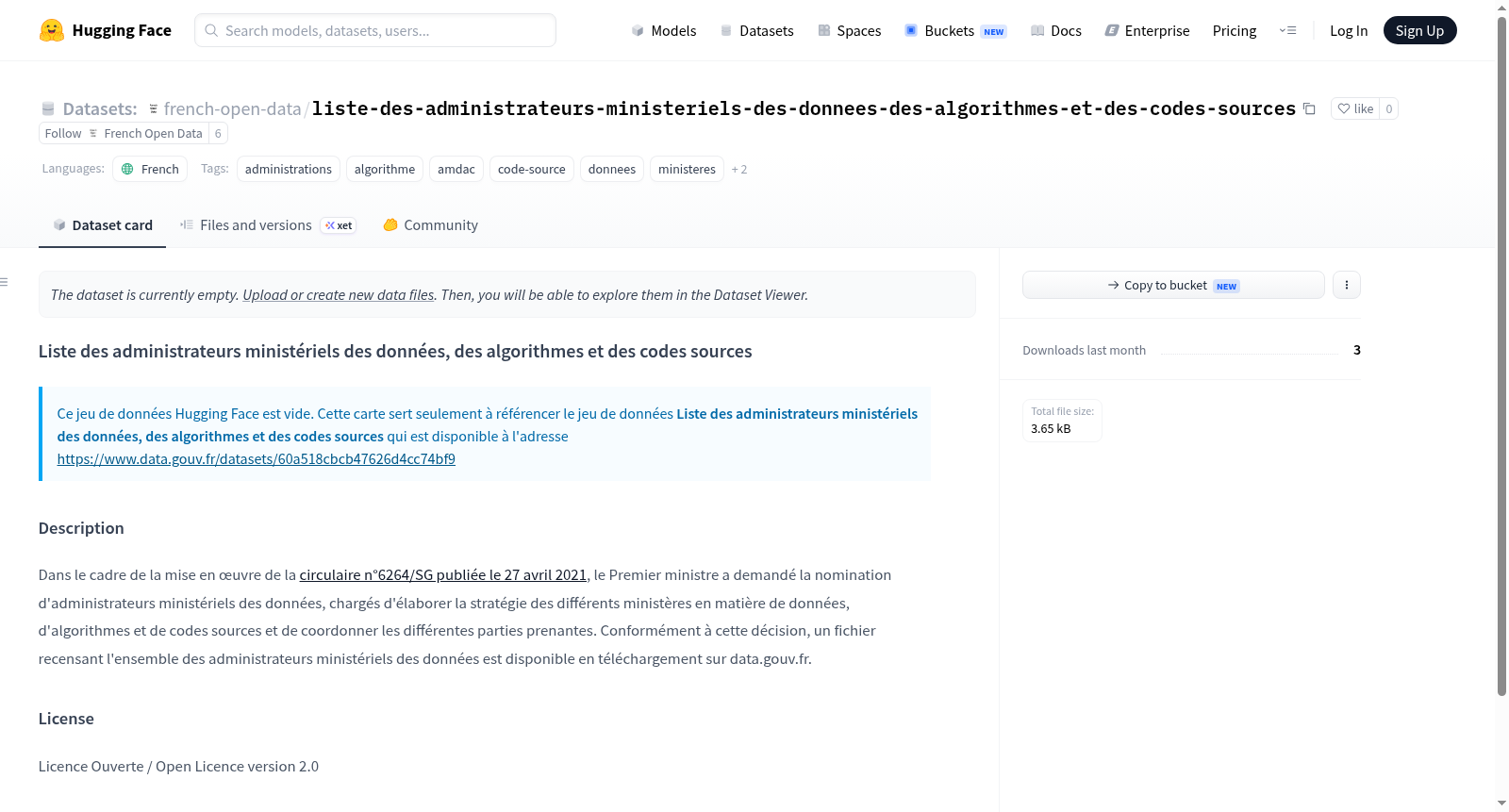Toggle the table of contents sidebar icon
Viewport: 1509px width, 812px height.
tap(5, 282)
